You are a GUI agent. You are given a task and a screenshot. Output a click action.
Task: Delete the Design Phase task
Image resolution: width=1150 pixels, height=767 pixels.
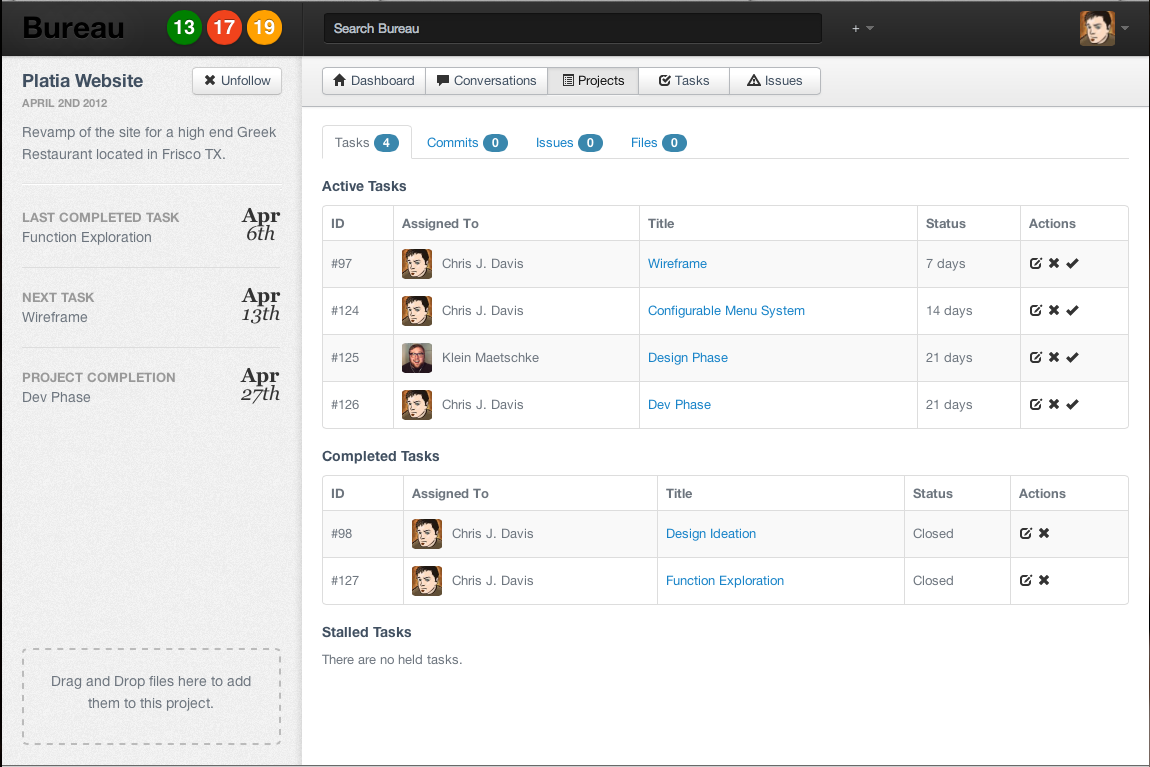click(1054, 357)
